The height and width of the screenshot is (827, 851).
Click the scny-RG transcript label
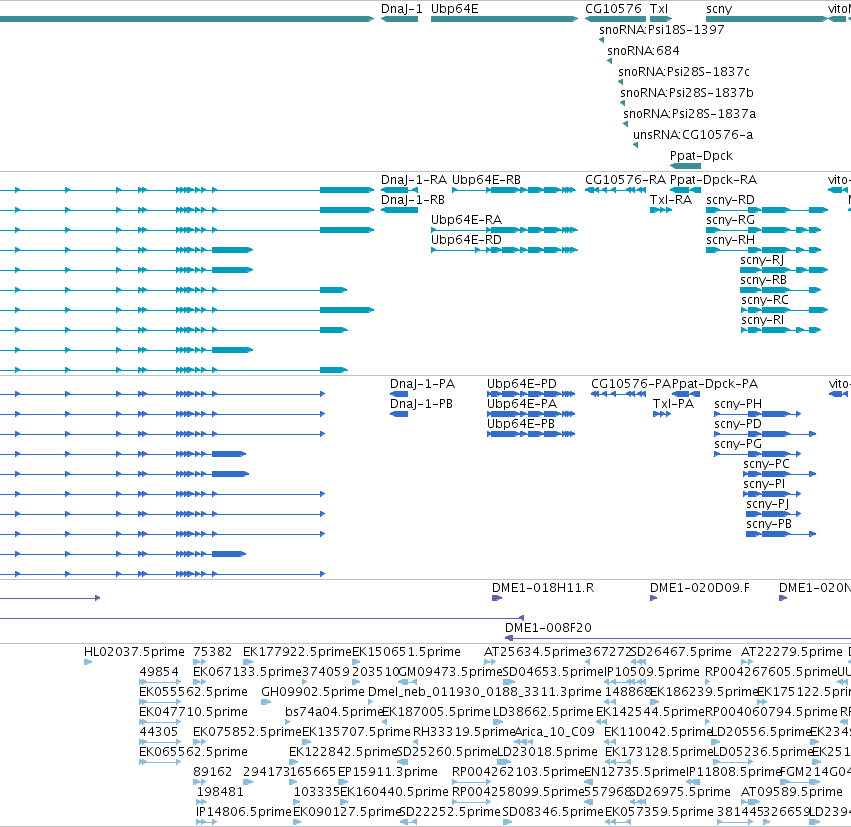[x=731, y=220]
